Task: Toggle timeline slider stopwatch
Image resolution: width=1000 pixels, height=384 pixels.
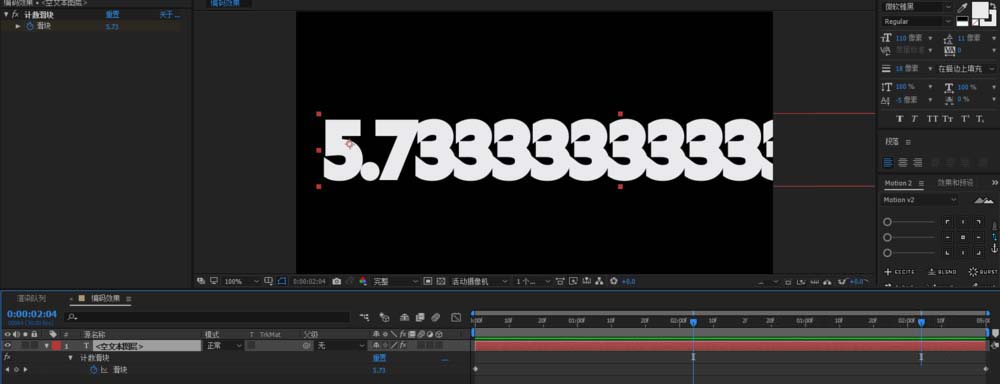Action: point(93,369)
